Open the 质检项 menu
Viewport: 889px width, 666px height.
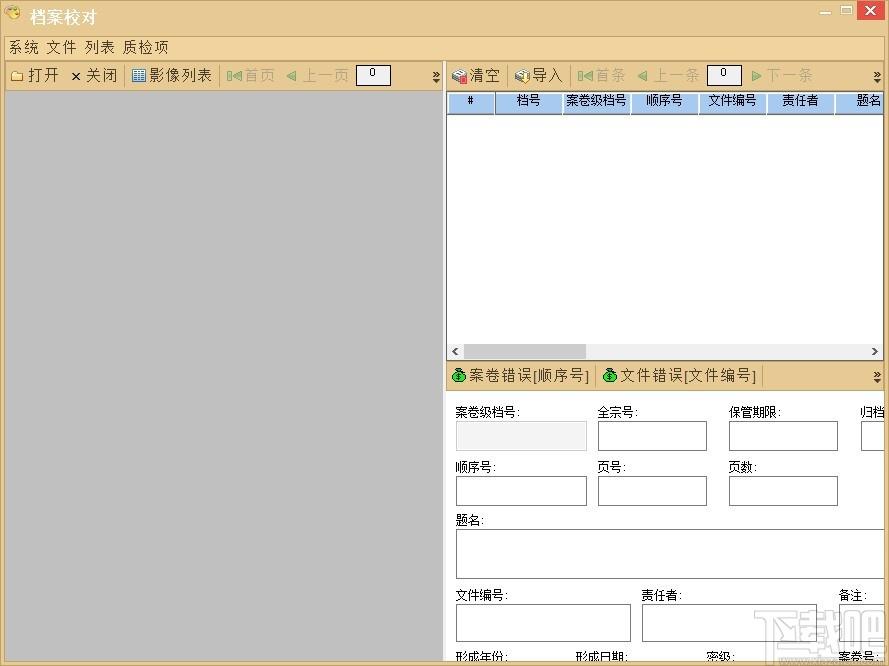[145, 47]
